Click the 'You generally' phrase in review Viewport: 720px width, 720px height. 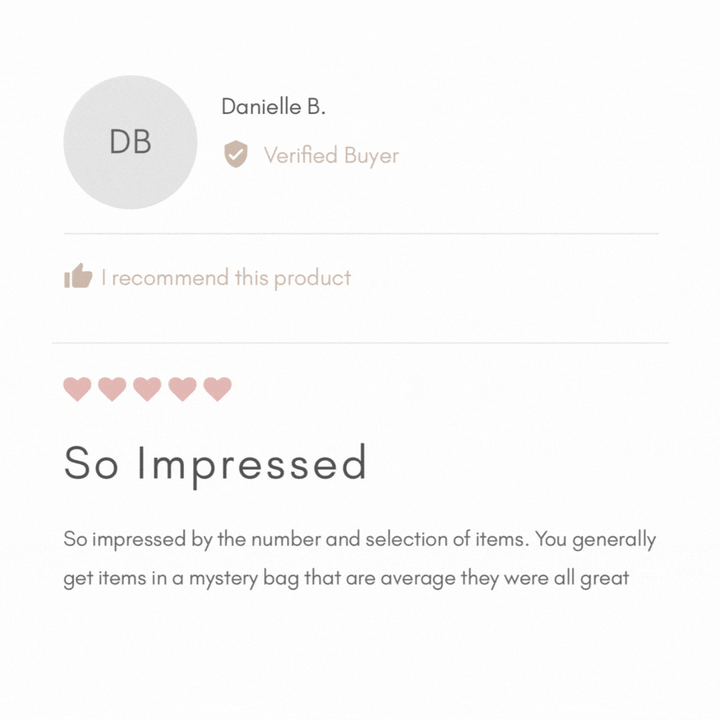[595, 539]
